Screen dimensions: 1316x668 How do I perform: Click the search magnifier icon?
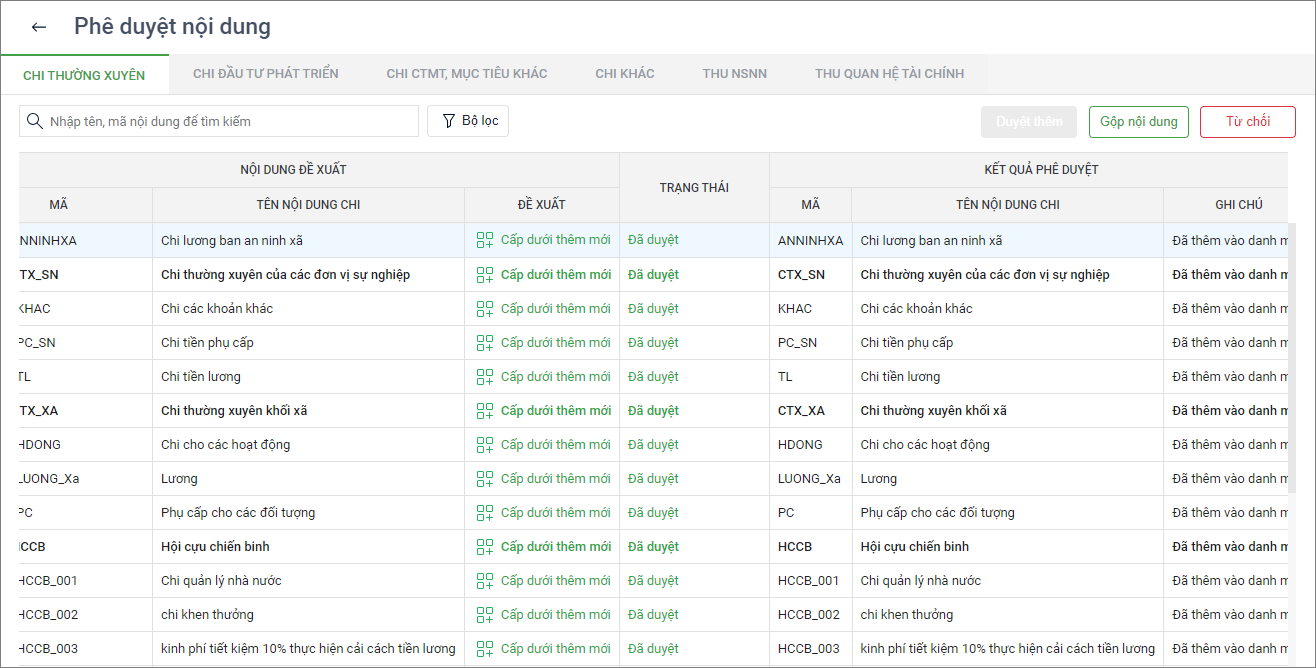point(35,121)
